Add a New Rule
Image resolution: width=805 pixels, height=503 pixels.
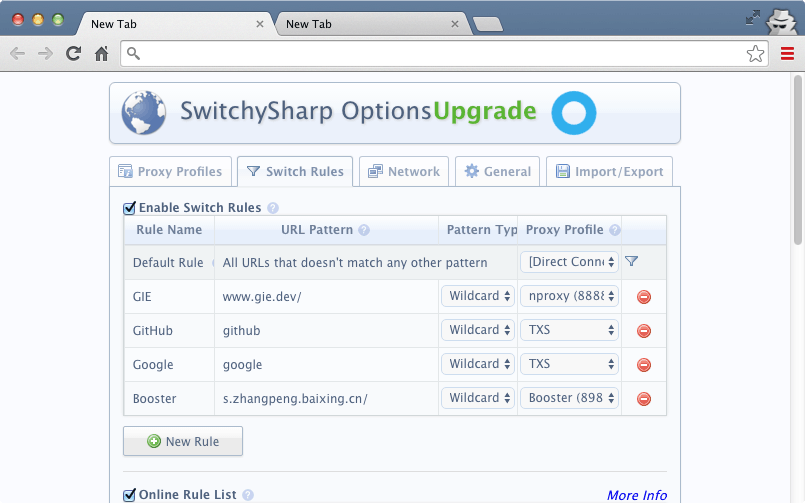click(x=183, y=441)
